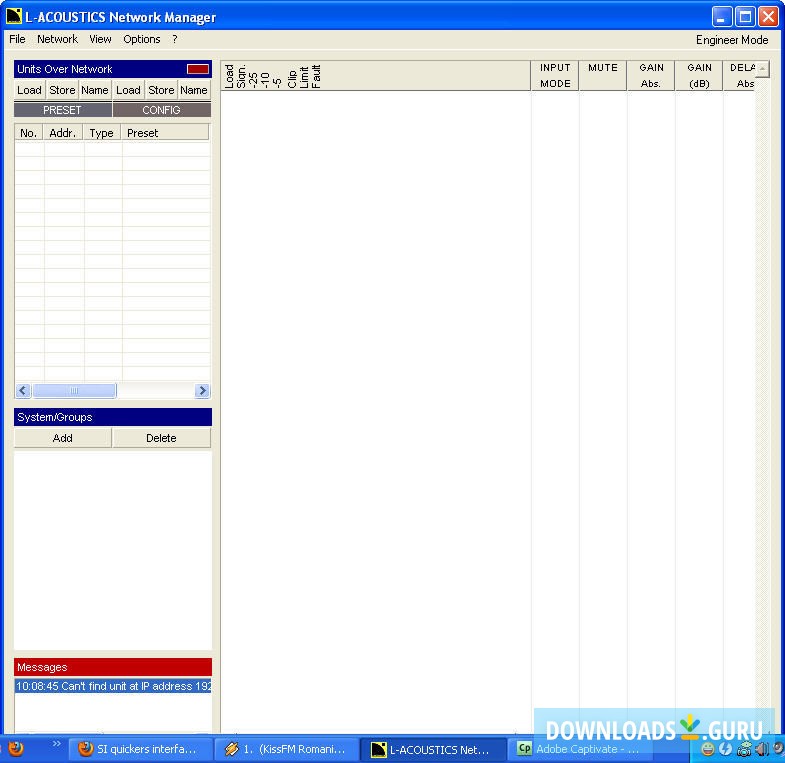Launch Firefox from the quick launch
785x763 pixels.
tap(16, 748)
